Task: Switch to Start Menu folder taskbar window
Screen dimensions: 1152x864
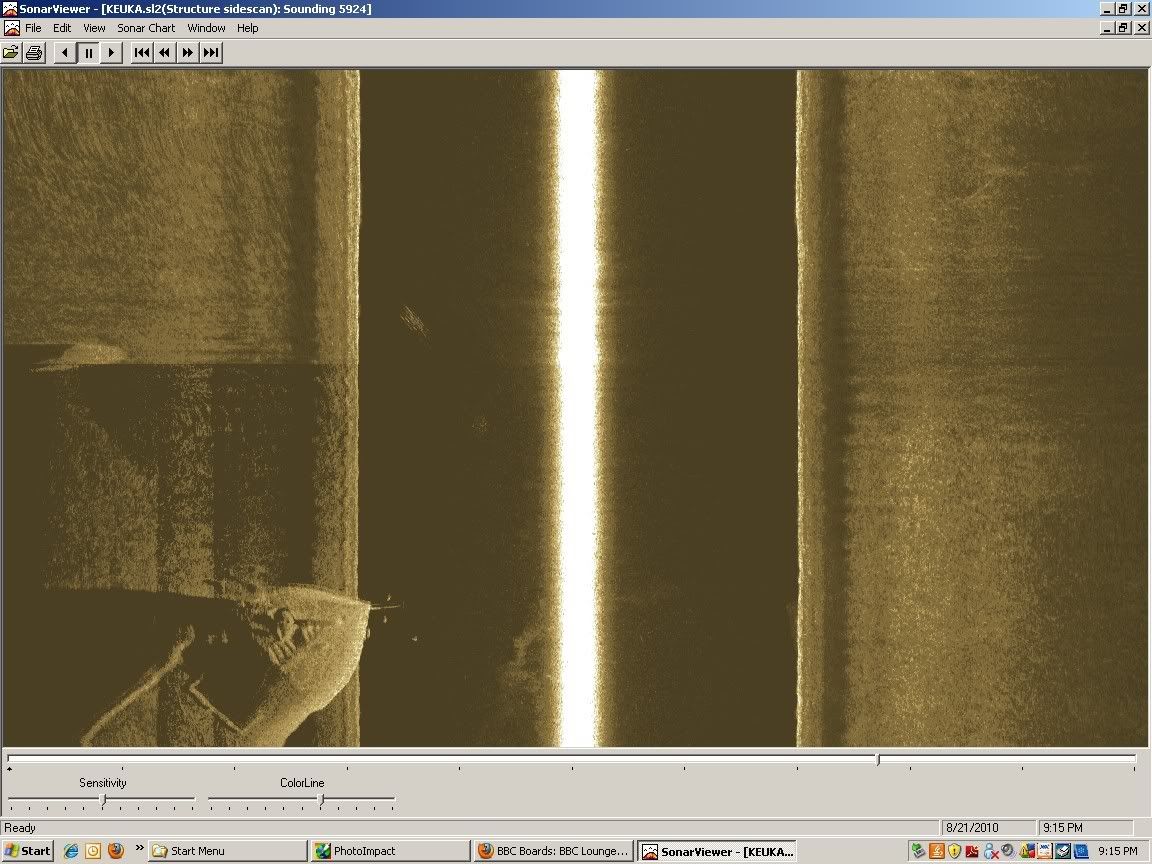Action: pos(227,851)
